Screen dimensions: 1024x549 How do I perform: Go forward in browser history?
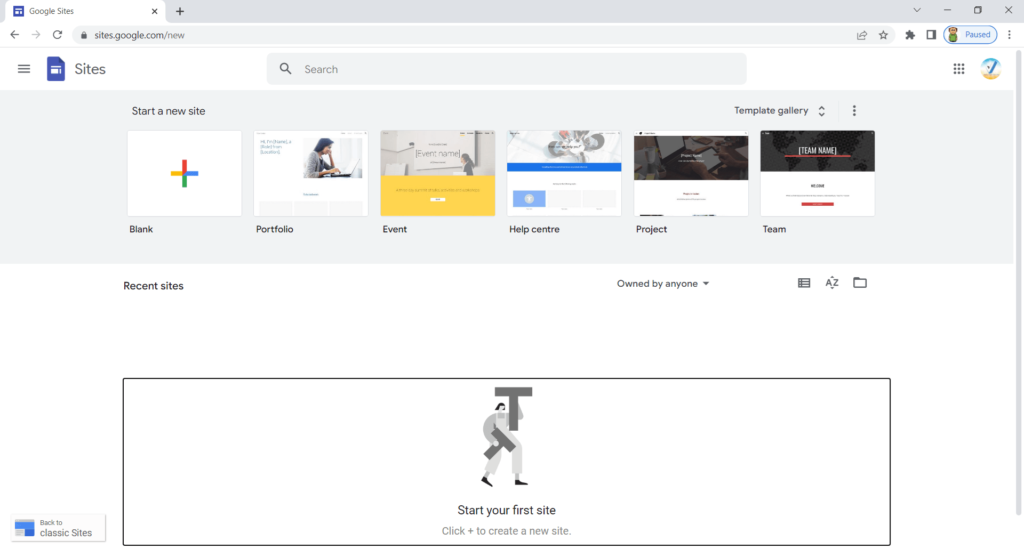click(36, 35)
